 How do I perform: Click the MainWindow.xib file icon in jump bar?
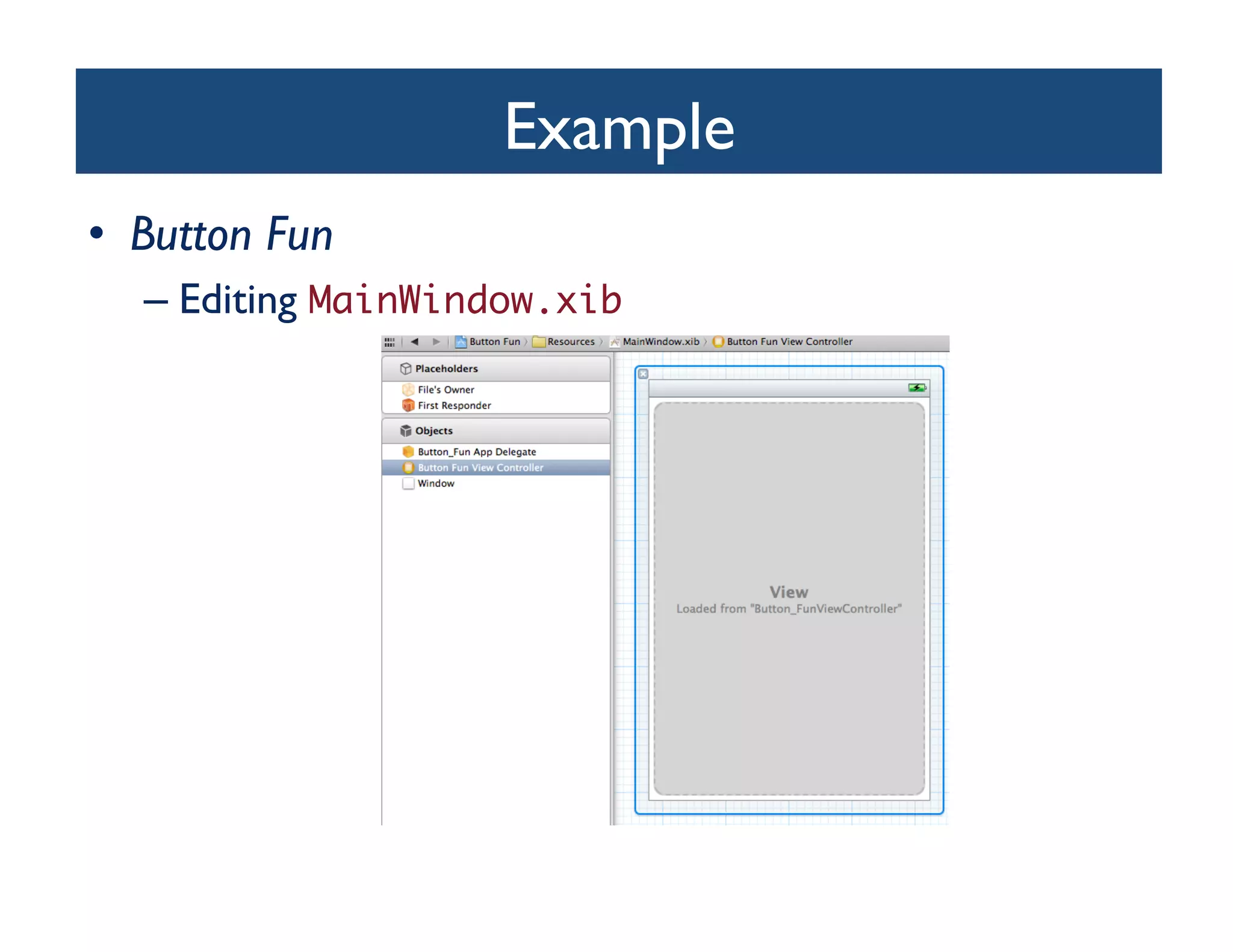(615, 342)
